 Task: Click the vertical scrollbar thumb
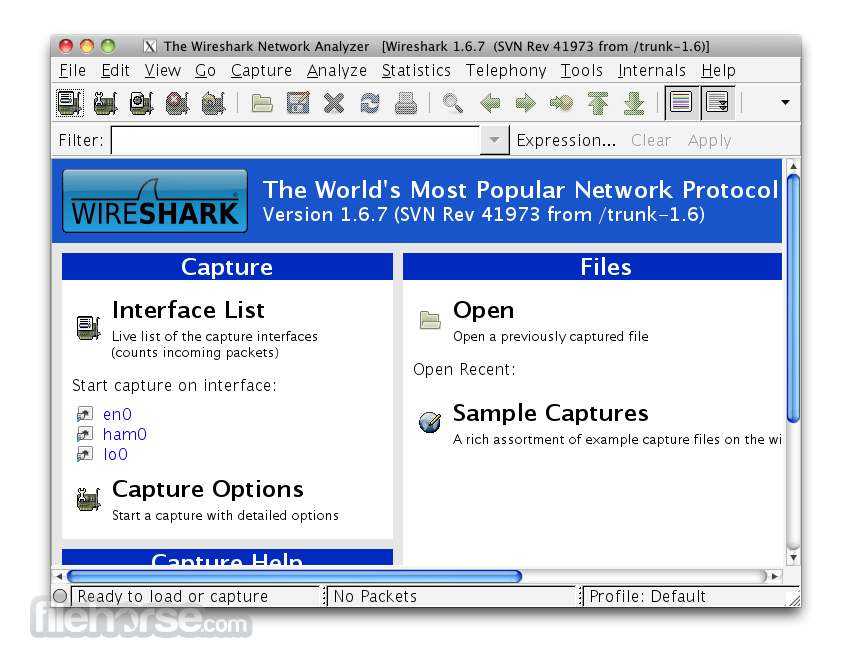pos(793,297)
